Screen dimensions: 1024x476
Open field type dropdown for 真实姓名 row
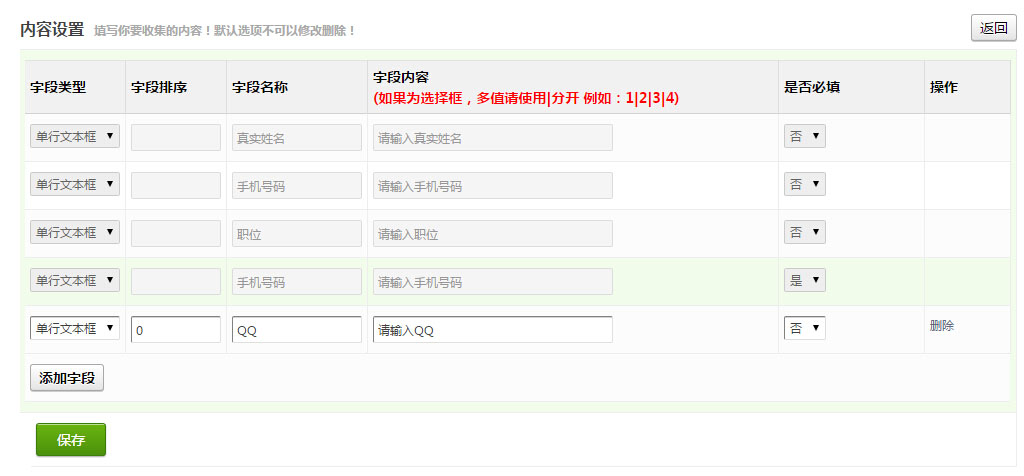pyautogui.click(x=75, y=137)
